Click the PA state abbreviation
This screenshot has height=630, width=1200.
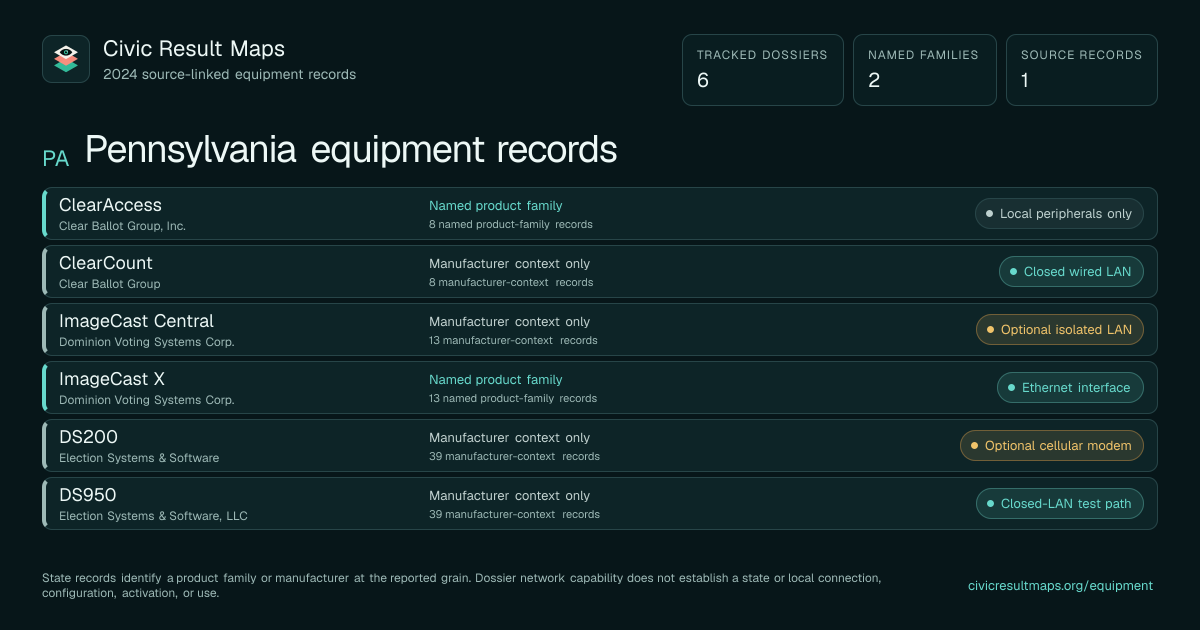pyautogui.click(x=56, y=158)
